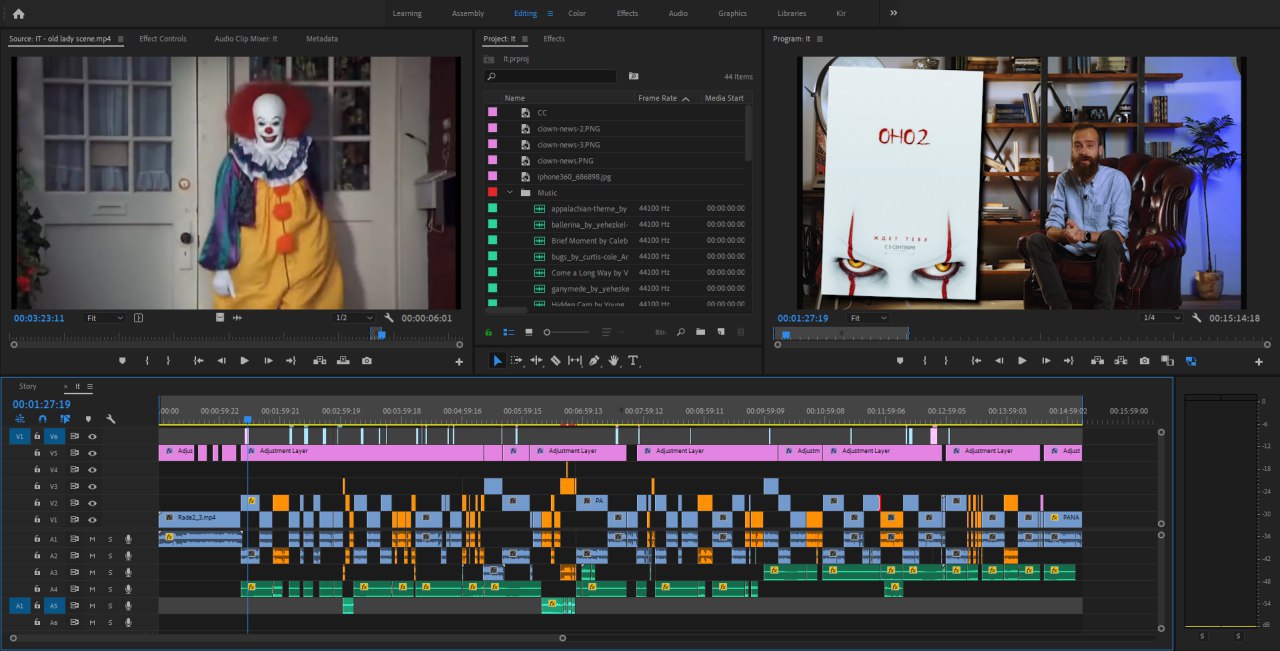Screen dimensions: 1280x651
Task: Click find magnifier icon in Project panel footer
Action: (680, 332)
